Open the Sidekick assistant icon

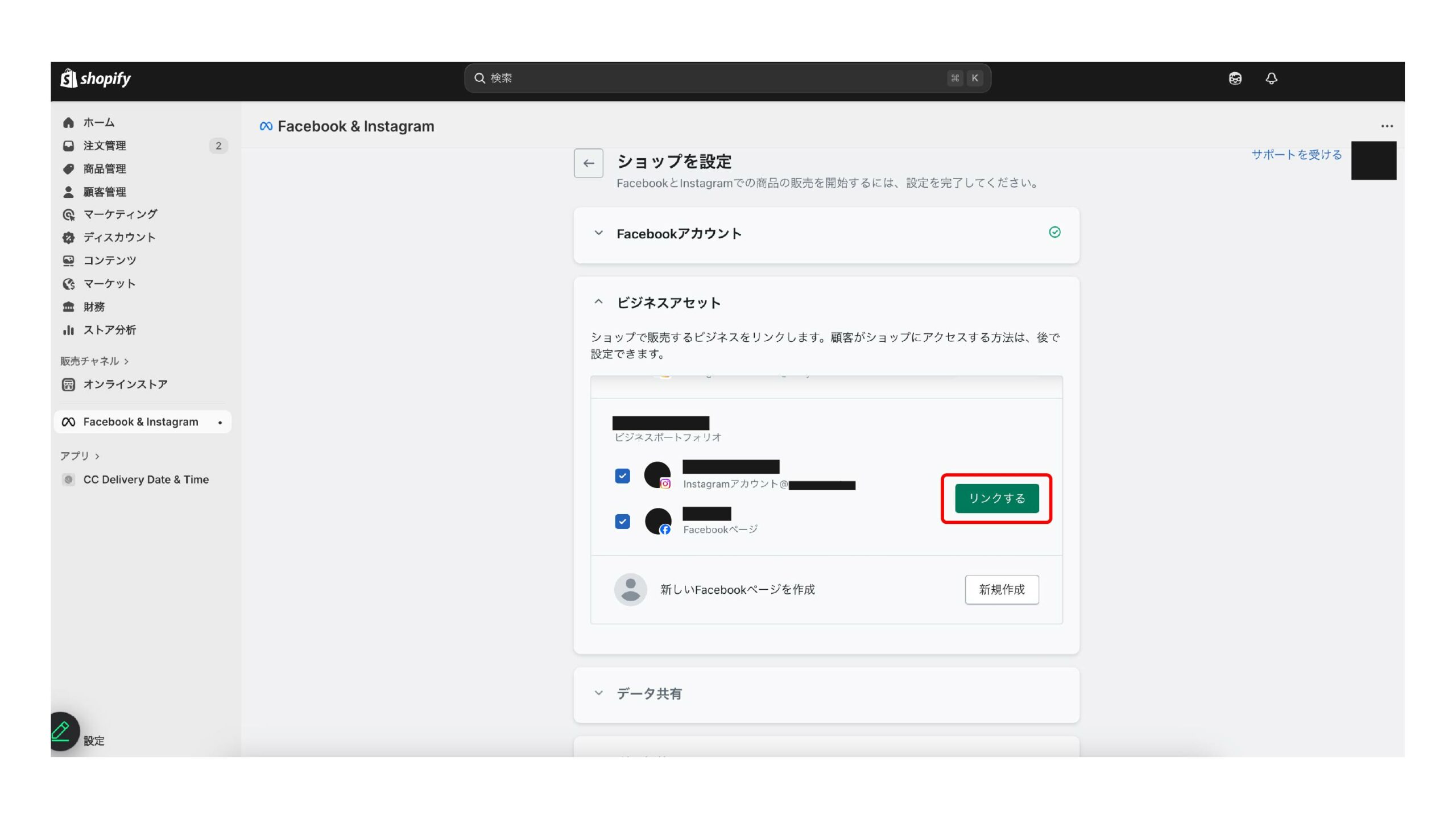coord(1235,78)
